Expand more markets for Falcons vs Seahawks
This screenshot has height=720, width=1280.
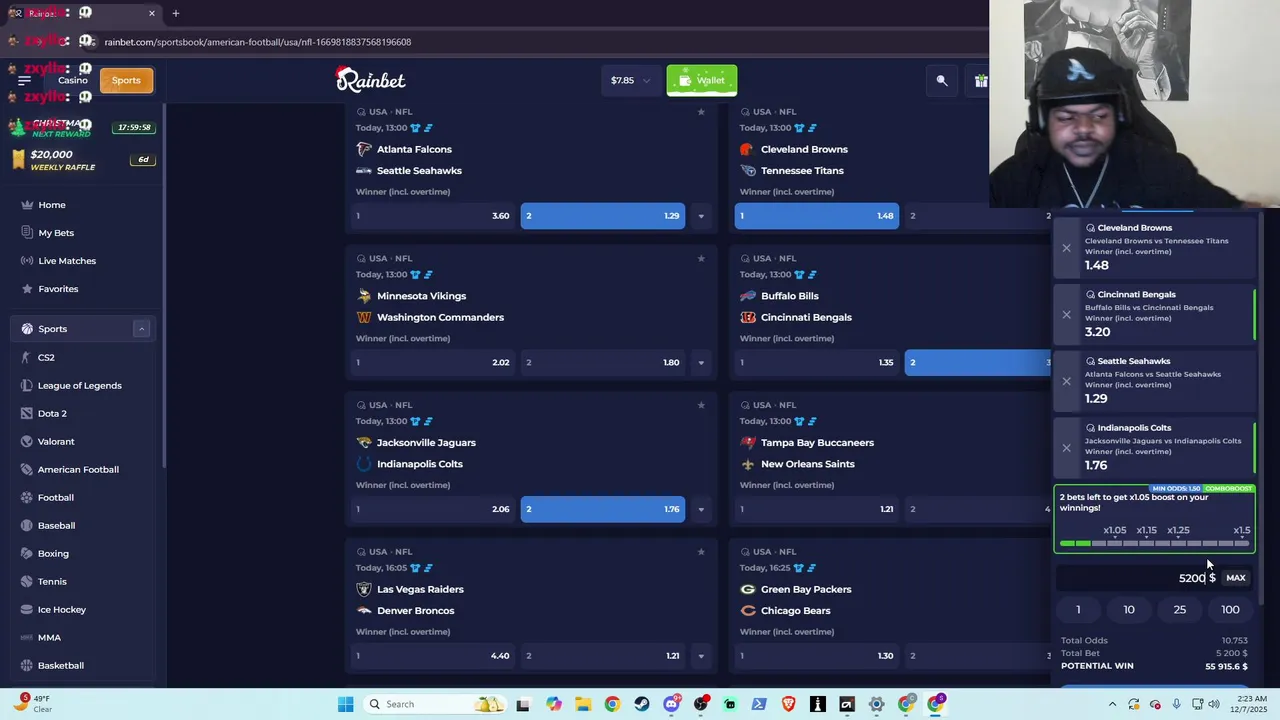click(701, 216)
